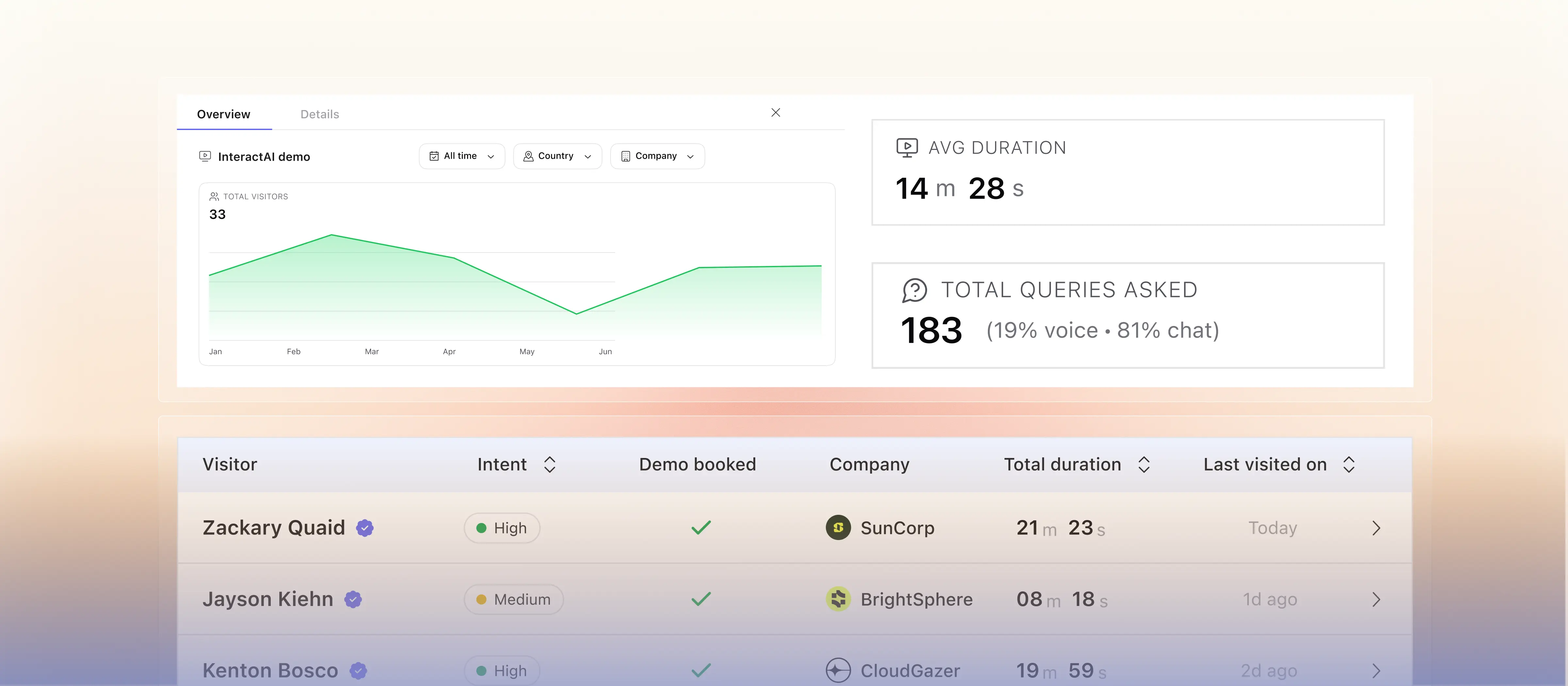Open the All time date dropdown

click(x=461, y=156)
